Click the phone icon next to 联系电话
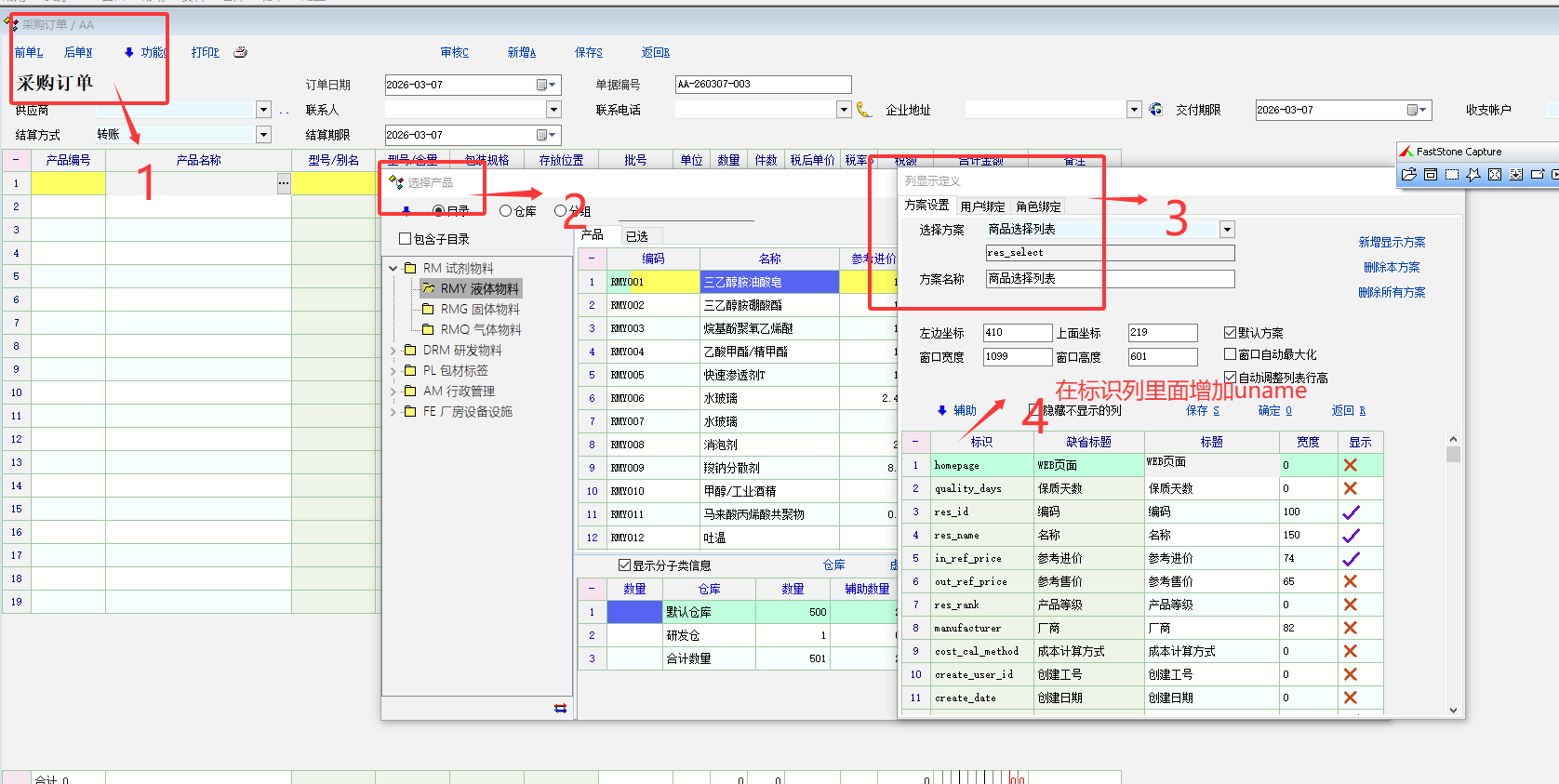1559x784 pixels. pyautogui.click(x=864, y=110)
